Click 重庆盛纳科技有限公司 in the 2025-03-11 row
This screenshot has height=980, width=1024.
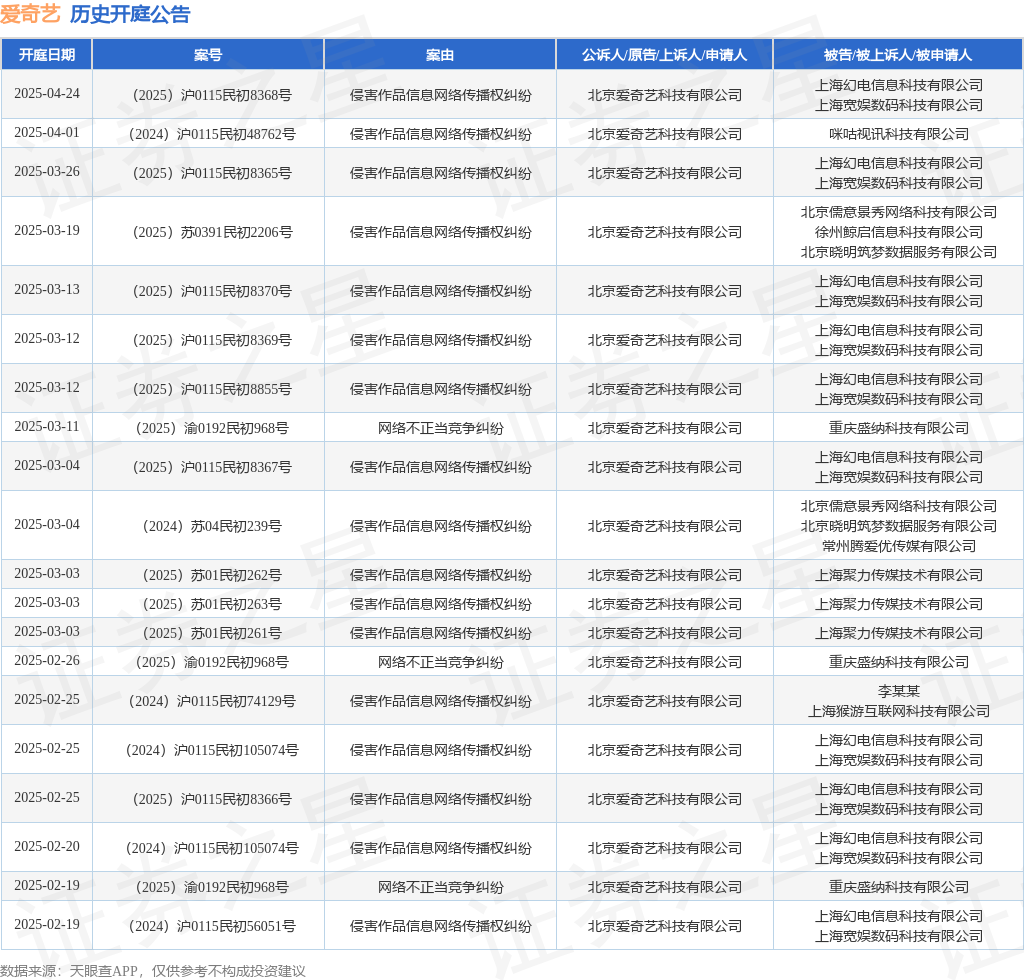pos(899,428)
